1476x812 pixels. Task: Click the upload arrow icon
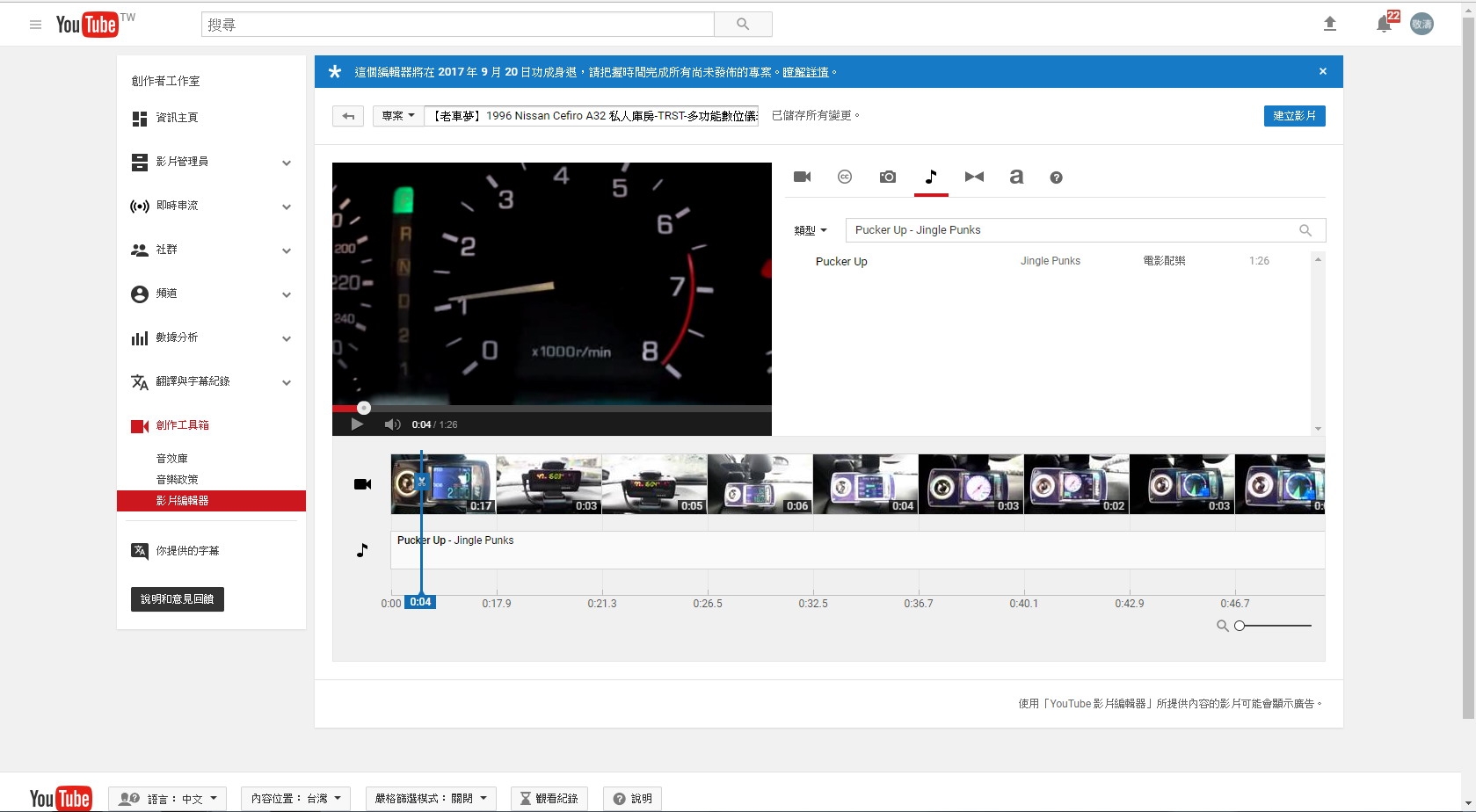pos(1330,24)
